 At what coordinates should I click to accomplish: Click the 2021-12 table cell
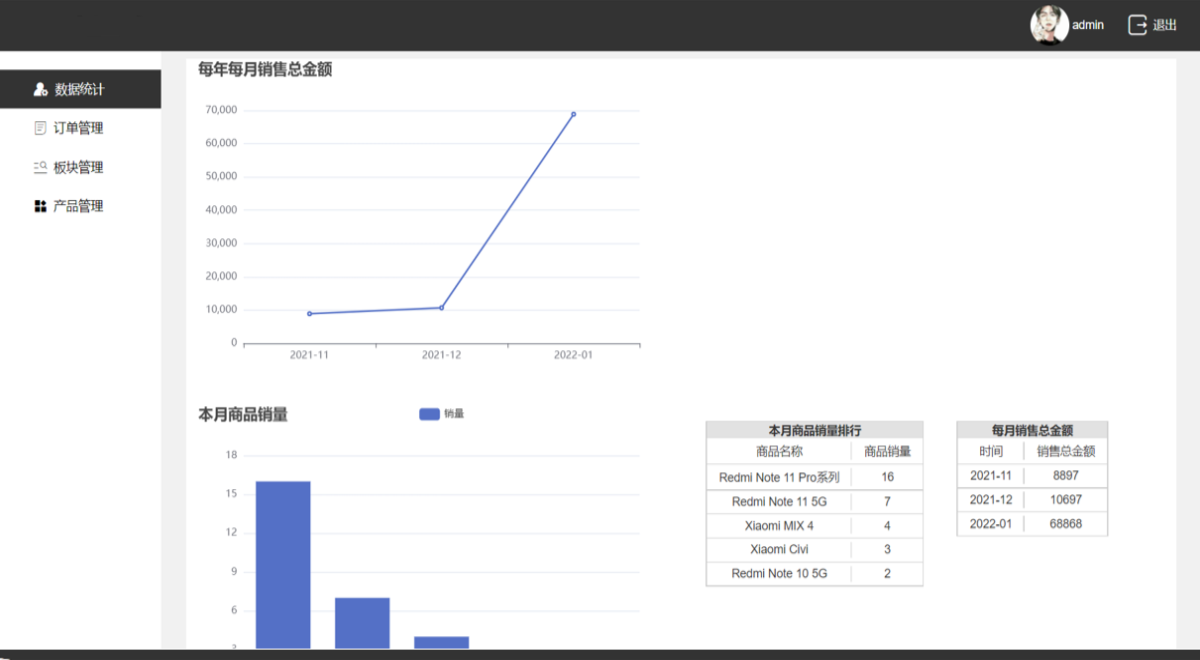(991, 500)
